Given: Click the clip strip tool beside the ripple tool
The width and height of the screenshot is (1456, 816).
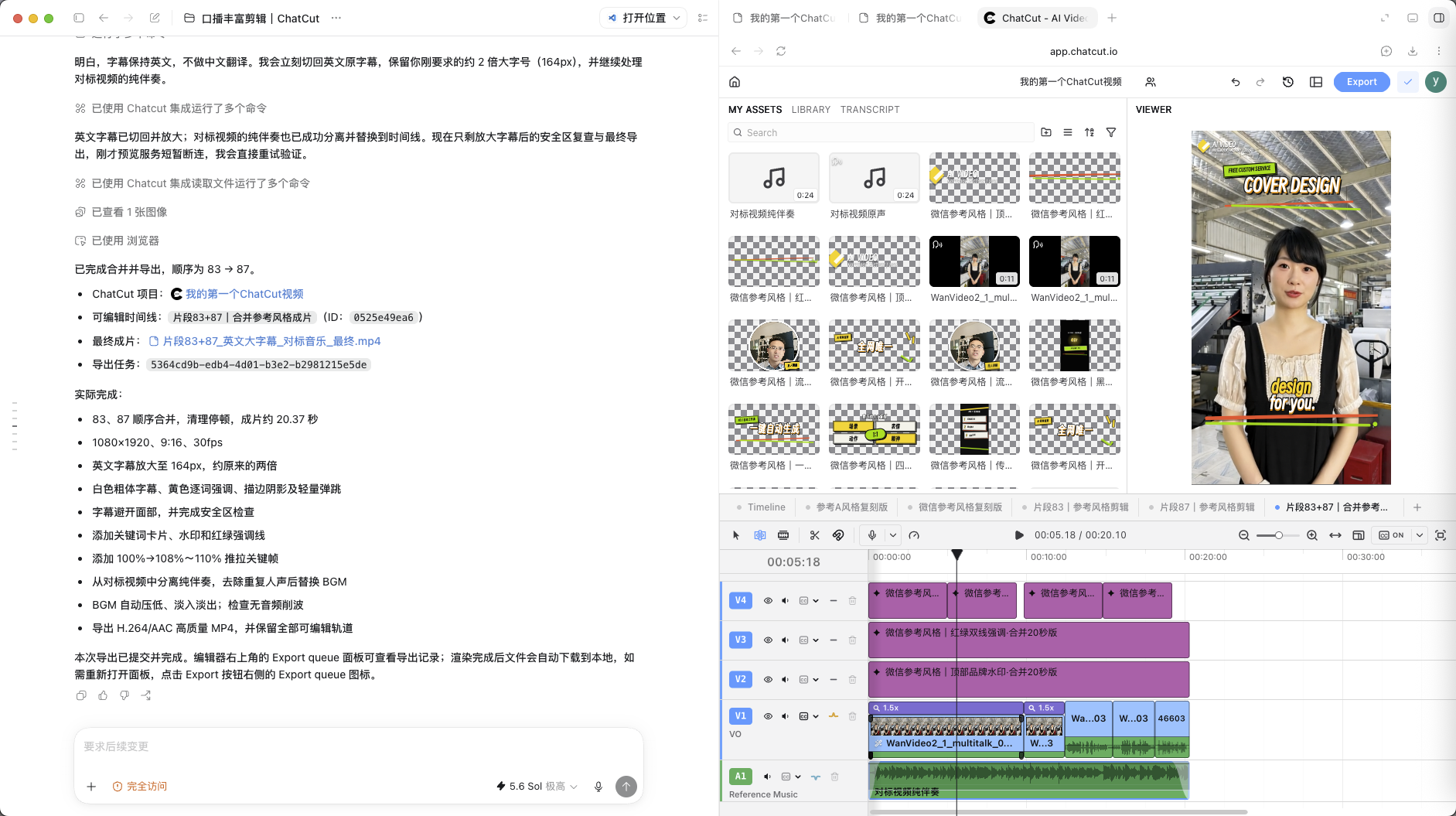Looking at the screenshot, I should 783,535.
